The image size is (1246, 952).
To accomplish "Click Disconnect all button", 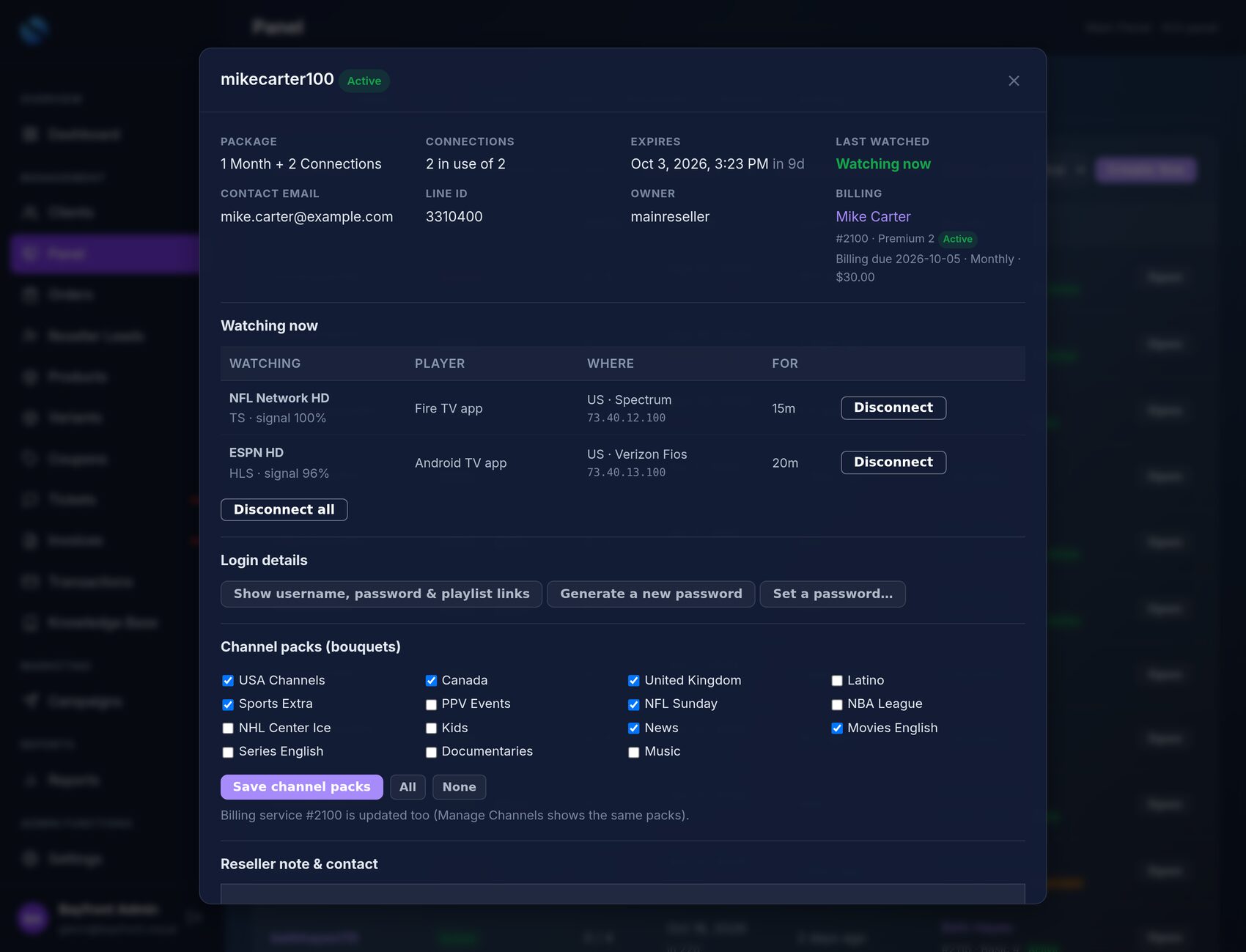I will pos(284,509).
